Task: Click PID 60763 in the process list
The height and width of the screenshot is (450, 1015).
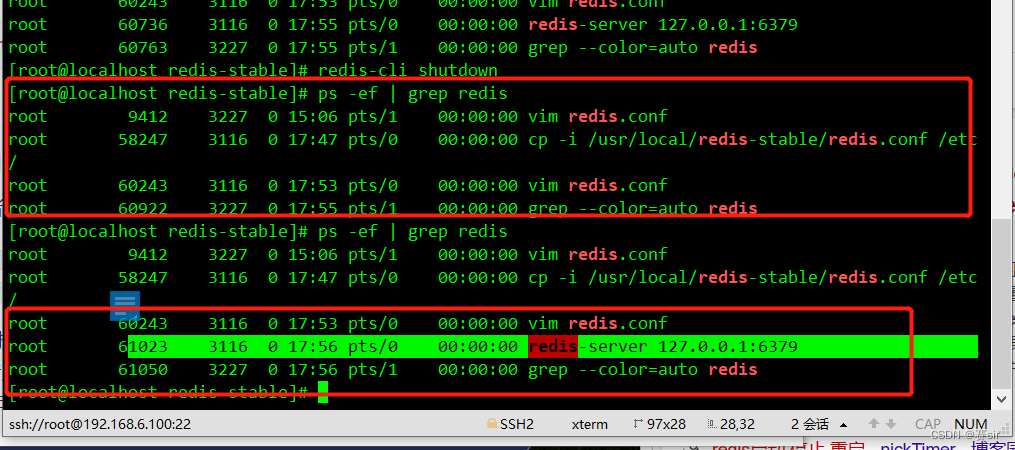Action: 143,47
